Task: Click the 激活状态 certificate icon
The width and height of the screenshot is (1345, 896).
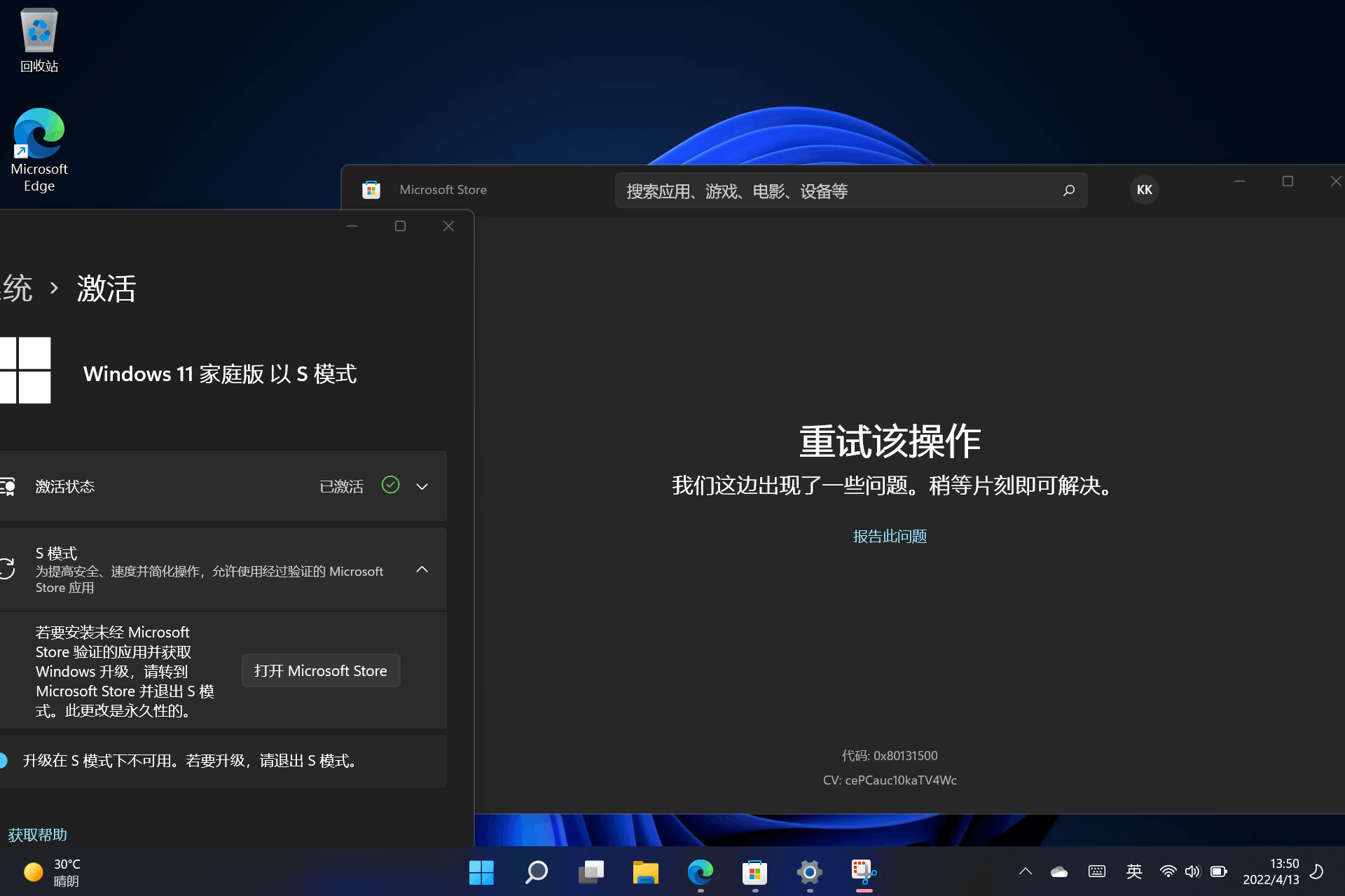Action: pyautogui.click(x=8, y=486)
